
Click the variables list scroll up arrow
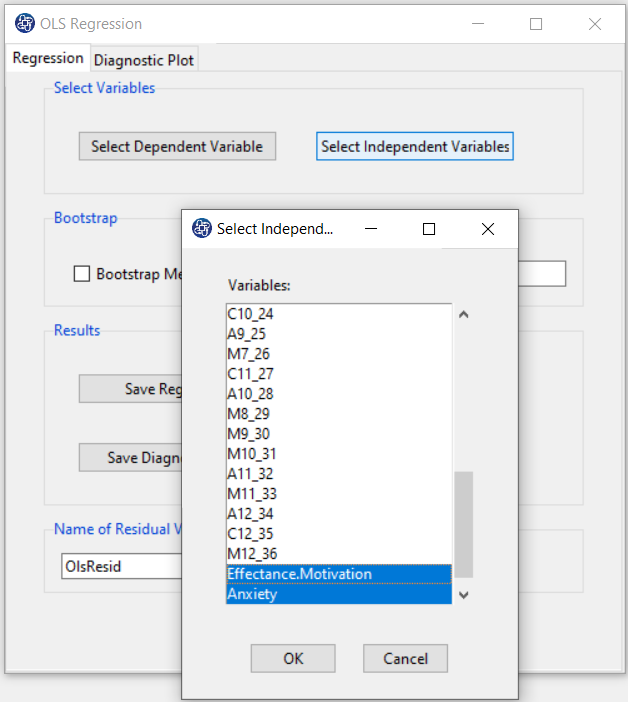[464, 315]
